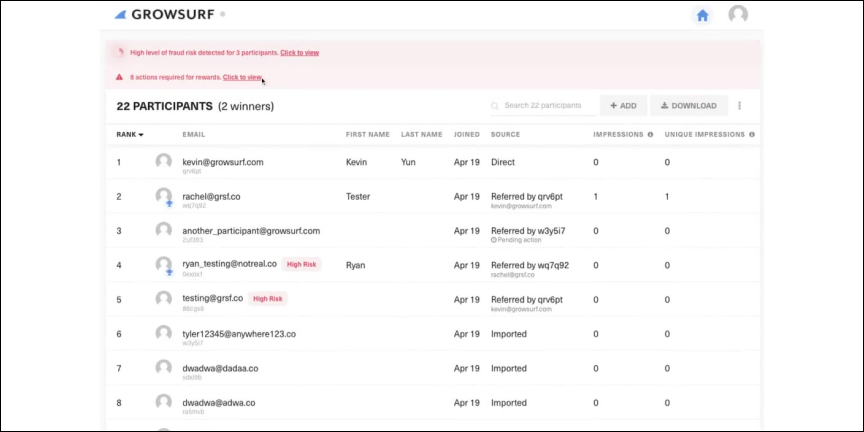Go to the home dashboard icon
This screenshot has height=432, width=864.
click(x=702, y=16)
